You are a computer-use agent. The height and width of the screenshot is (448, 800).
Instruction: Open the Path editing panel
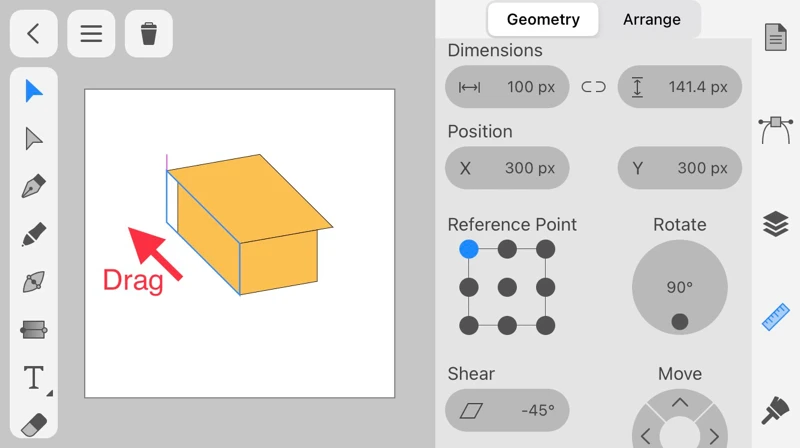776,130
